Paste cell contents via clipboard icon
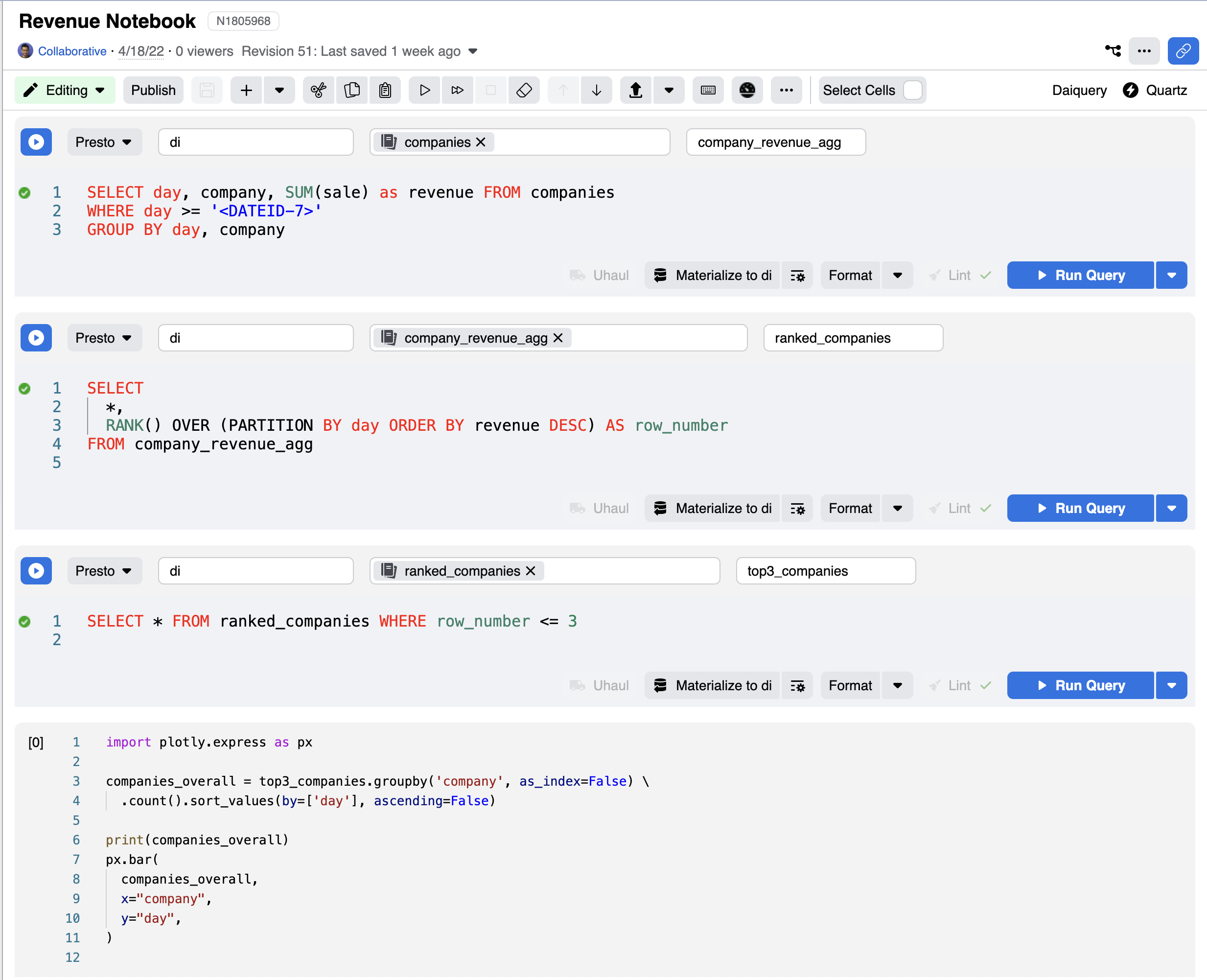This screenshot has width=1207, height=980. click(x=386, y=91)
